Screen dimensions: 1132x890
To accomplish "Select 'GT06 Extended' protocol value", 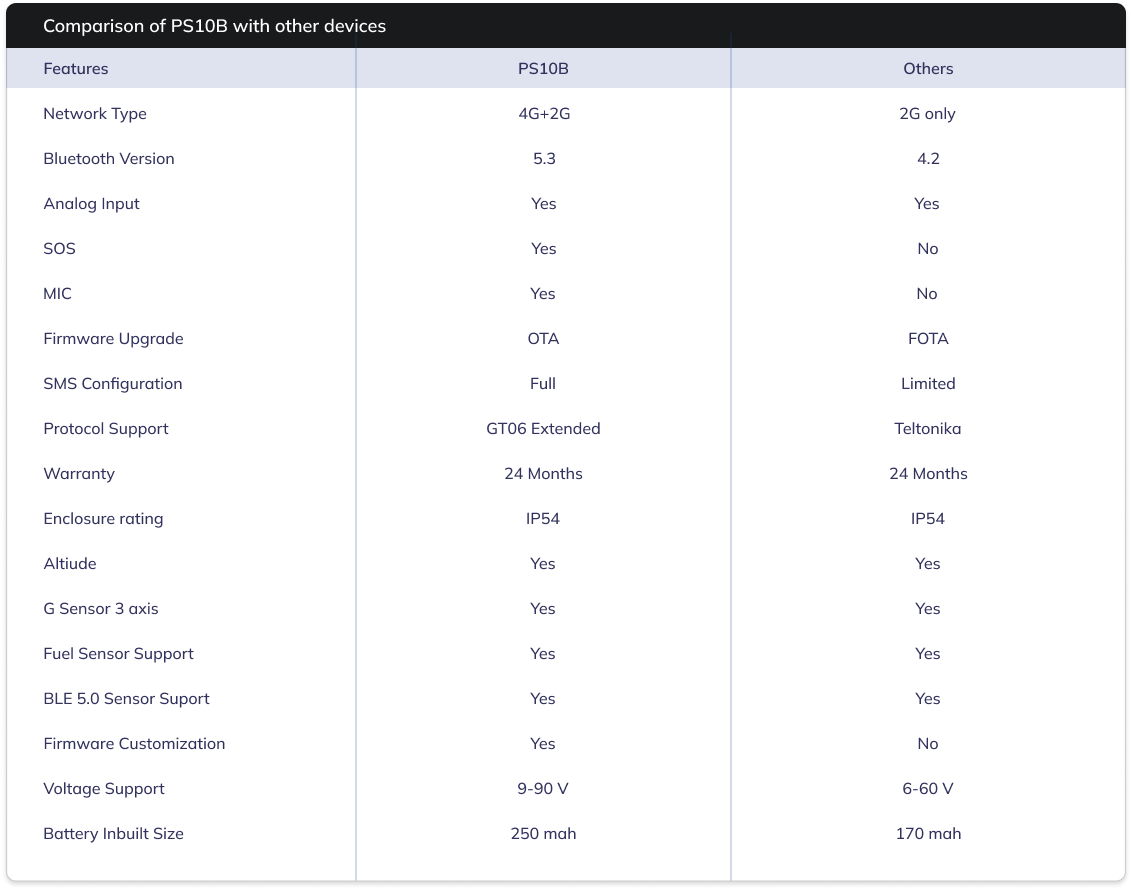I will click(543, 429).
